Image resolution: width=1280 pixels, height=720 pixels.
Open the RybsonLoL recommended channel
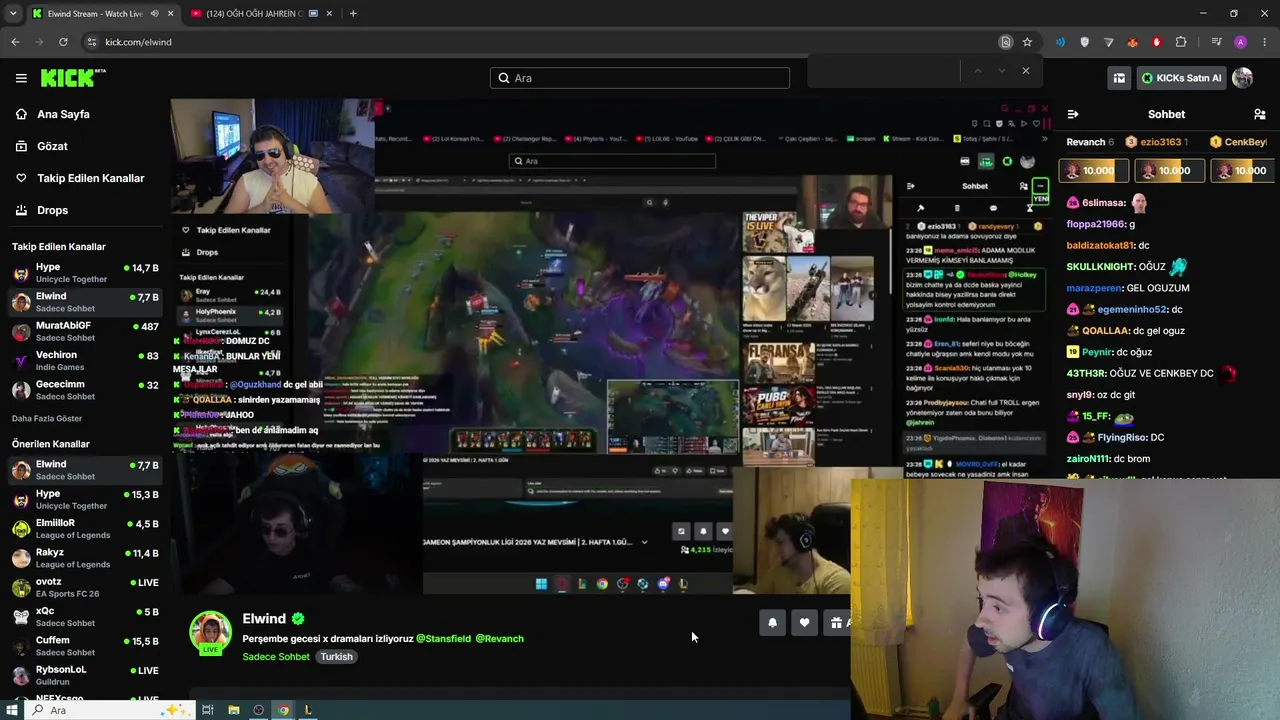click(85, 674)
